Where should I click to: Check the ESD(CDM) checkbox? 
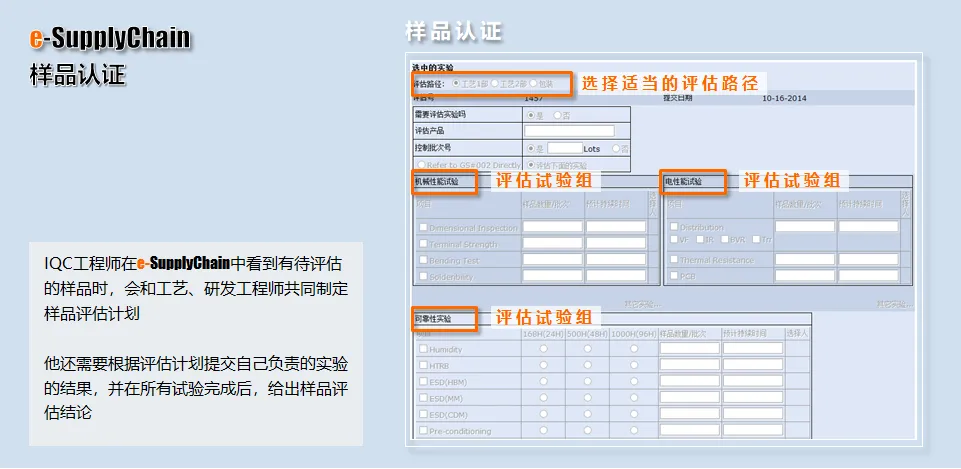(423, 414)
